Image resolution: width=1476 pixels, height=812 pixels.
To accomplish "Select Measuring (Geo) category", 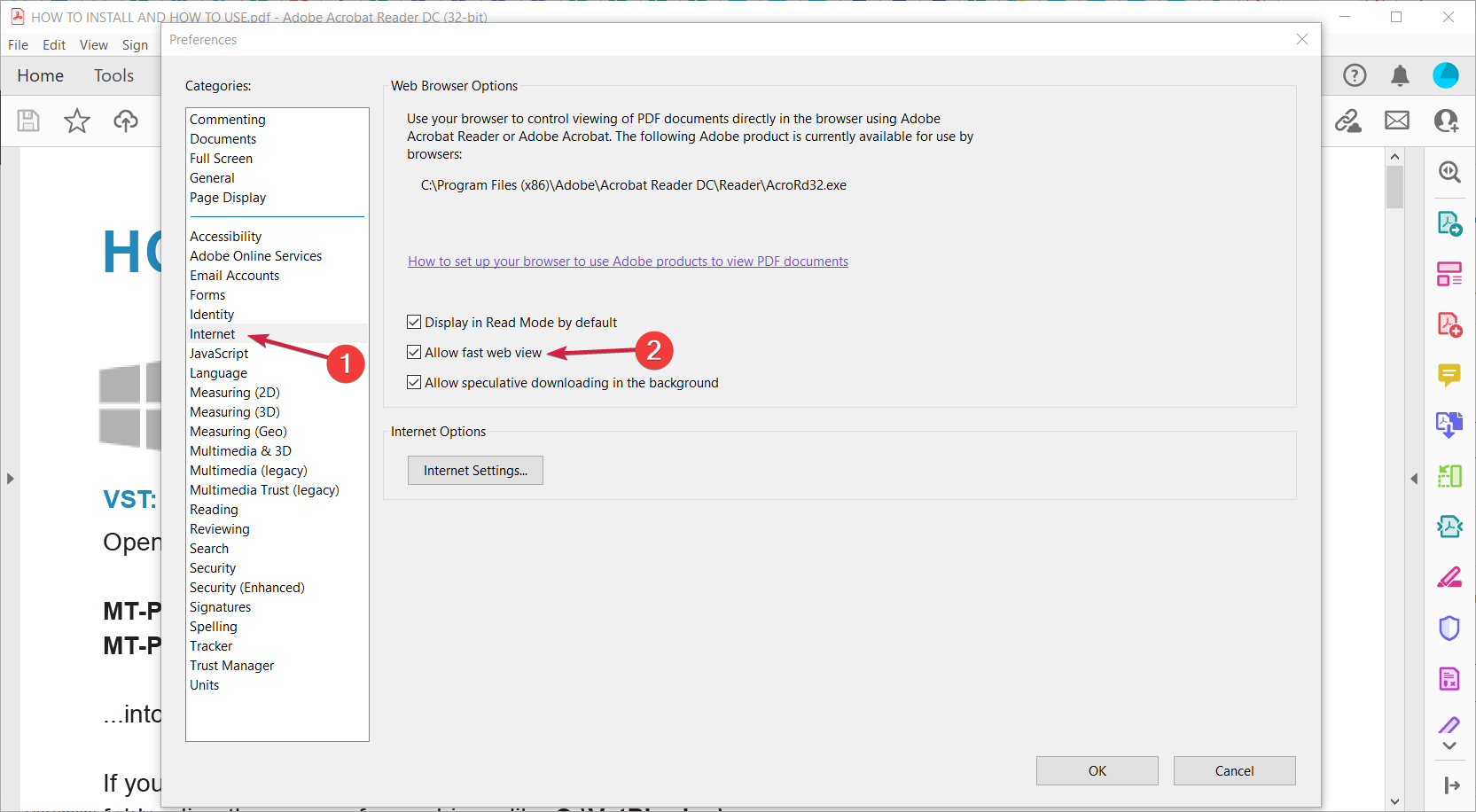I will pos(238,432).
